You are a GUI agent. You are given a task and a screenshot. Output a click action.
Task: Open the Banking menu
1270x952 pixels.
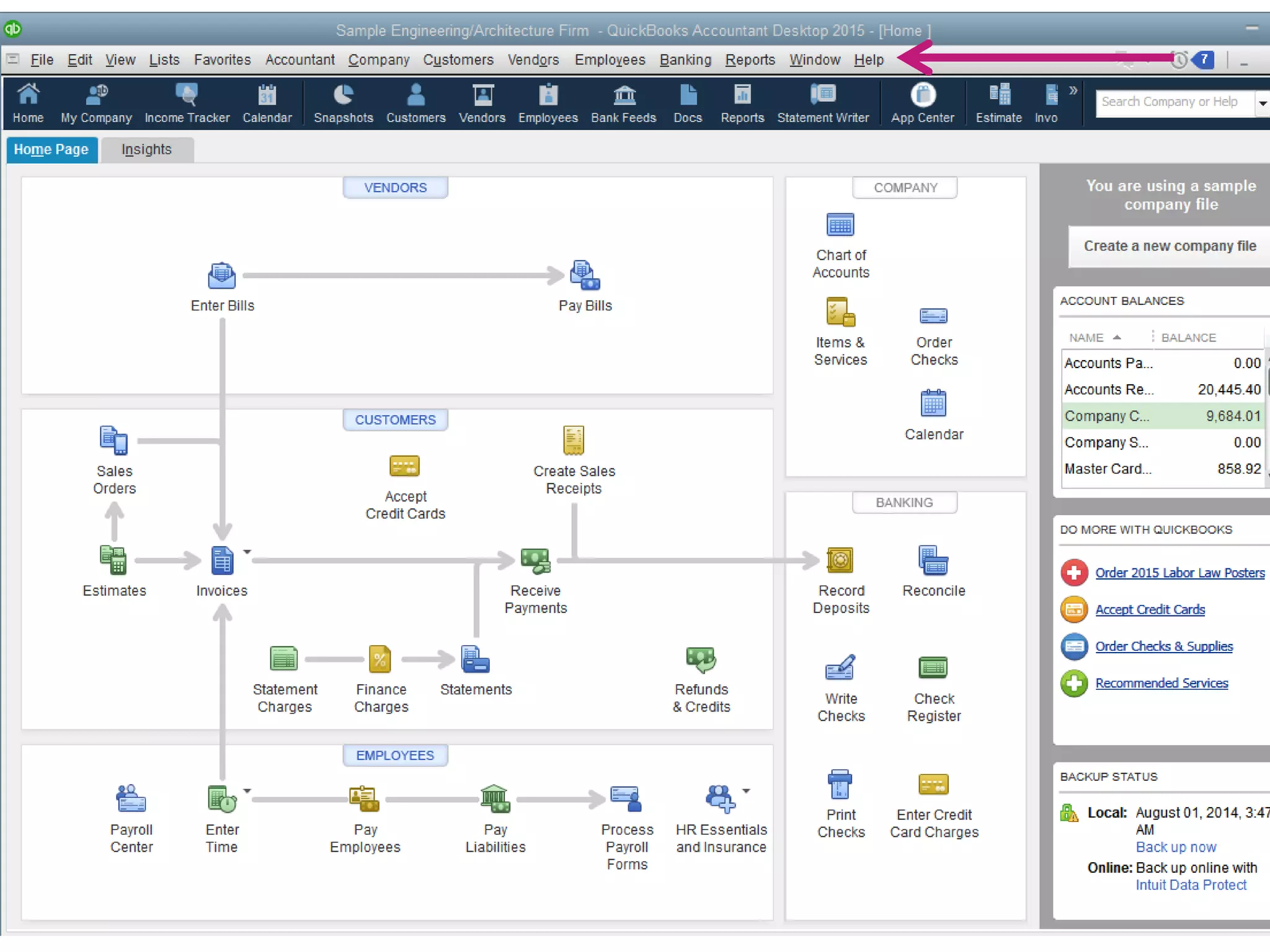[x=685, y=60]
